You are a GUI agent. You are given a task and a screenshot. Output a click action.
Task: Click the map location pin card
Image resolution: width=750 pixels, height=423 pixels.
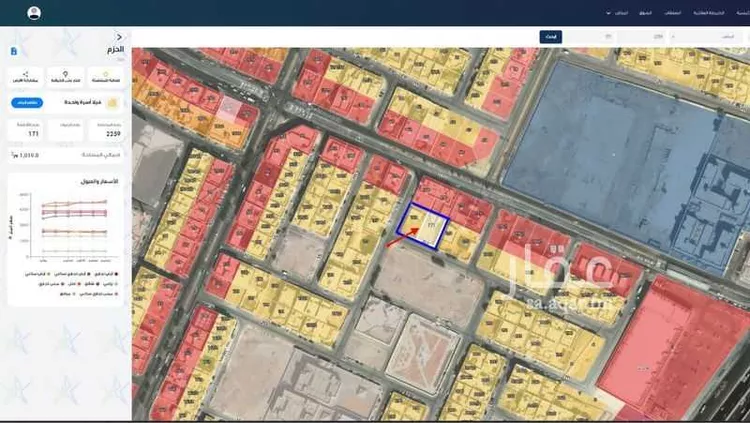[x=66, y=77]
